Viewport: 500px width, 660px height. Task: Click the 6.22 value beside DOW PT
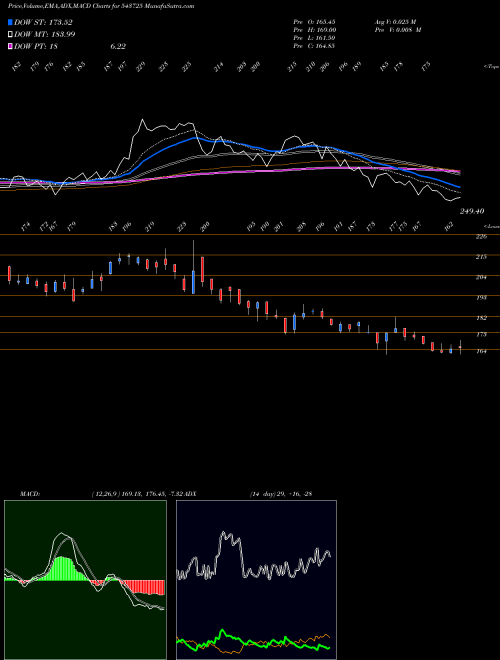118,47
